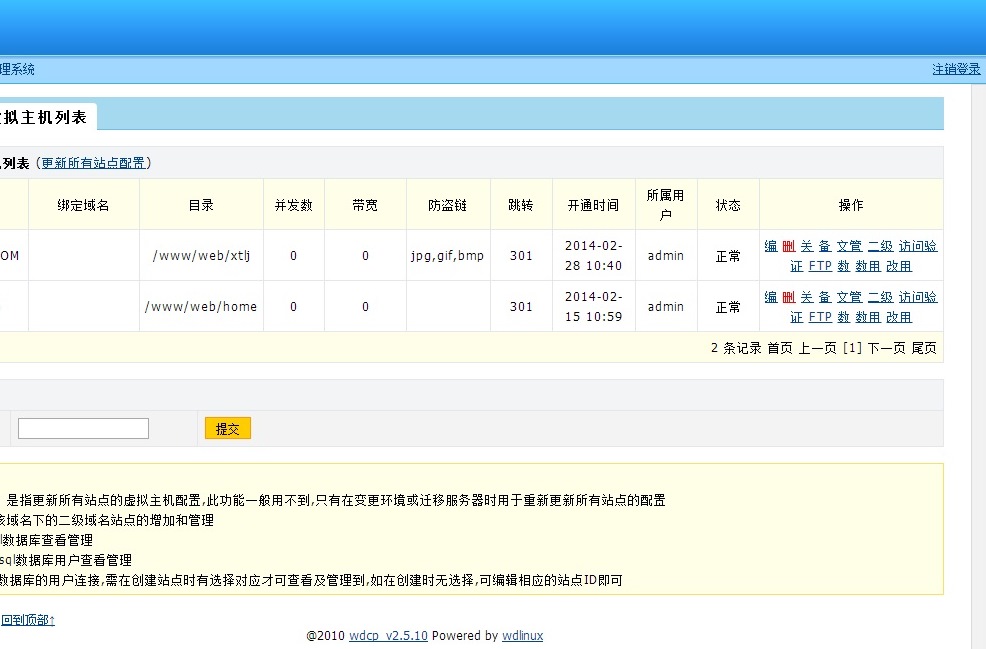The image size is (986, 649).
Task: Click 编 edit link for /www/web/xtlj site
Action: point(771,246)
